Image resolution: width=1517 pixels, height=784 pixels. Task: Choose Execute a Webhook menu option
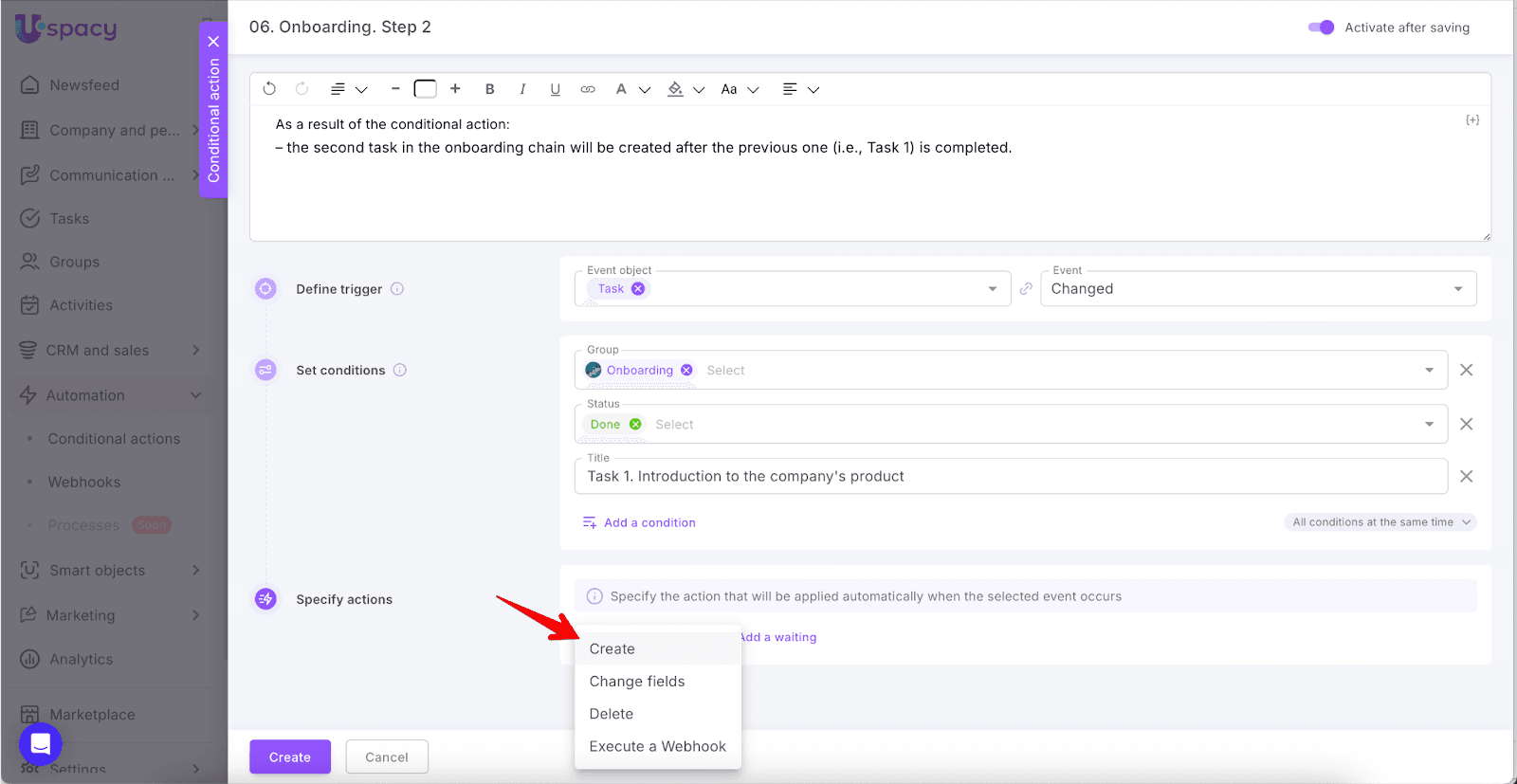[657, 746]
